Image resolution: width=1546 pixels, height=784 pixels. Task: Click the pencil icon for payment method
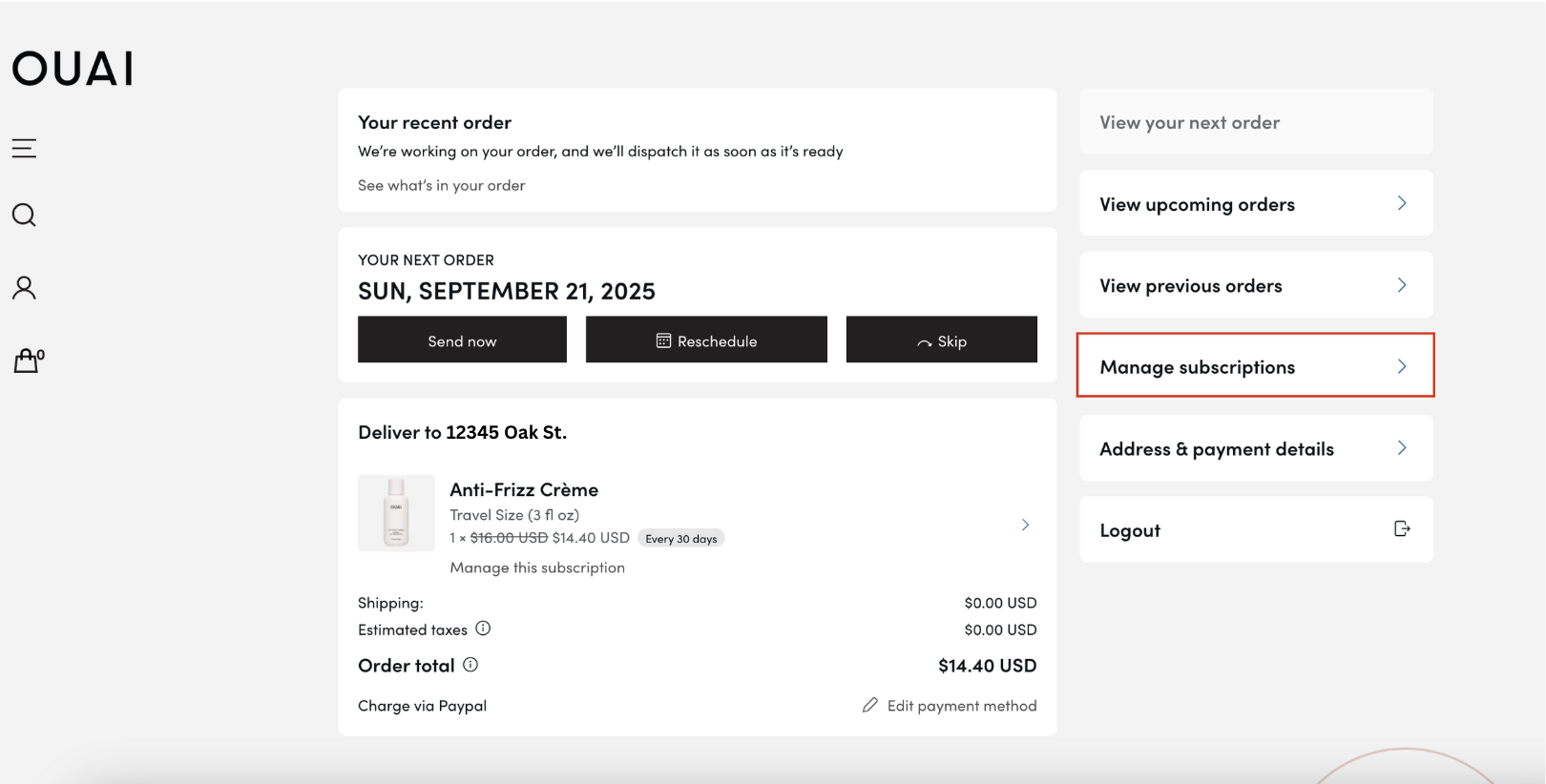point(869,705)
